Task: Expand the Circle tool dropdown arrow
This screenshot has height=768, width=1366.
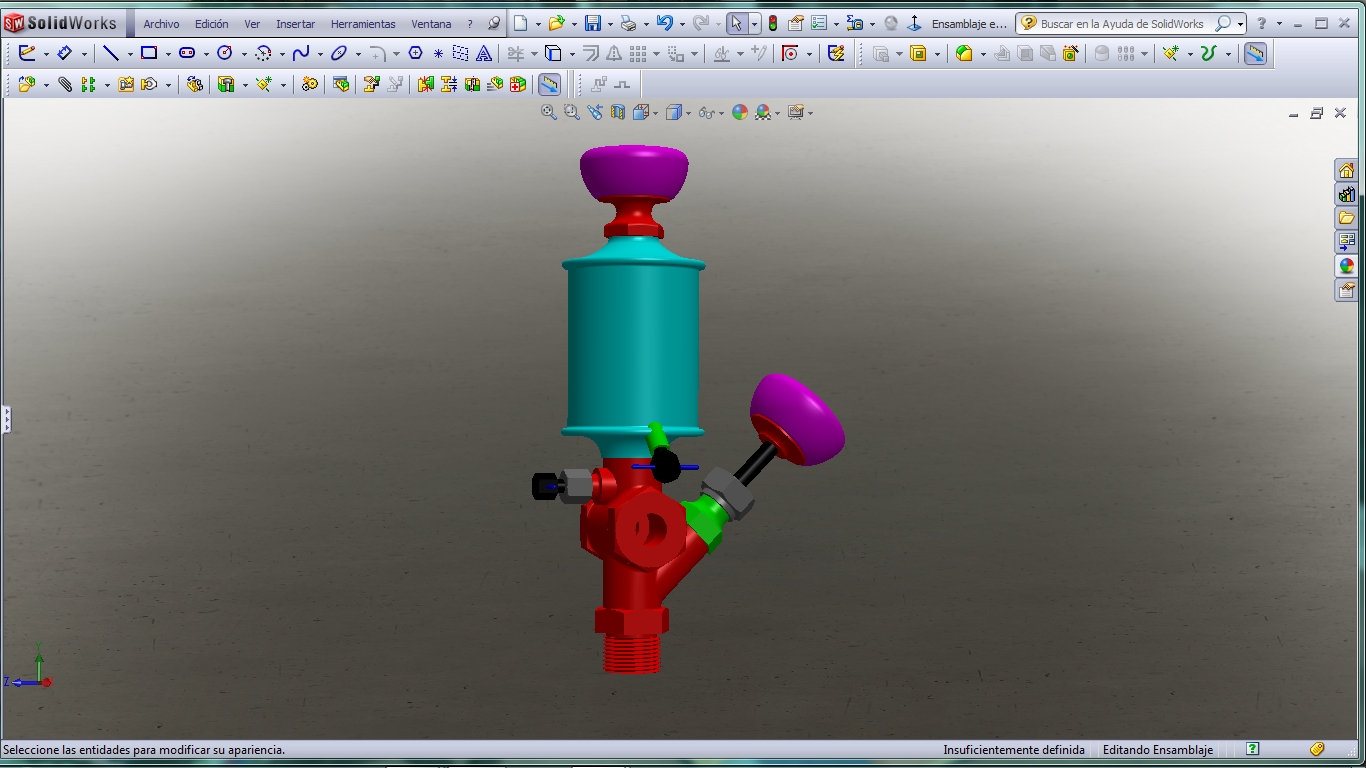Action: point(244,55)
